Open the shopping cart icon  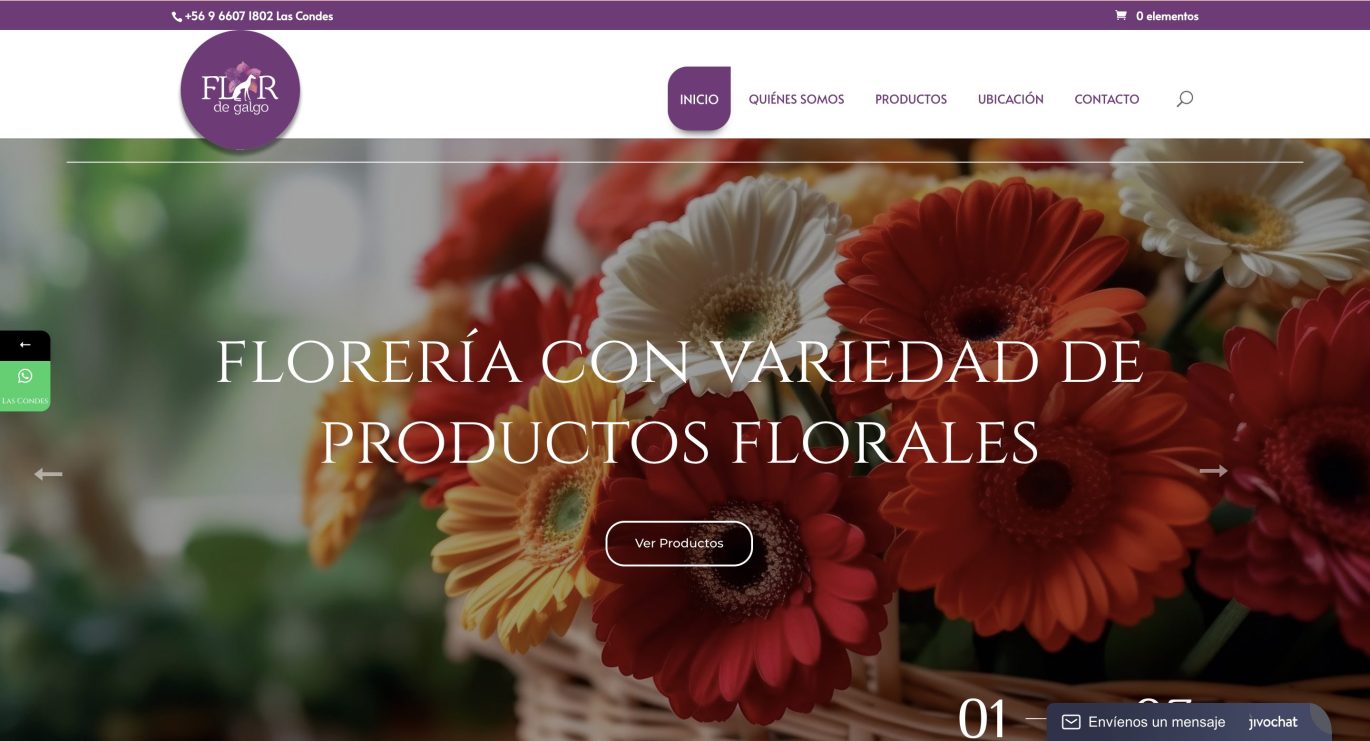pos(1121,16)
